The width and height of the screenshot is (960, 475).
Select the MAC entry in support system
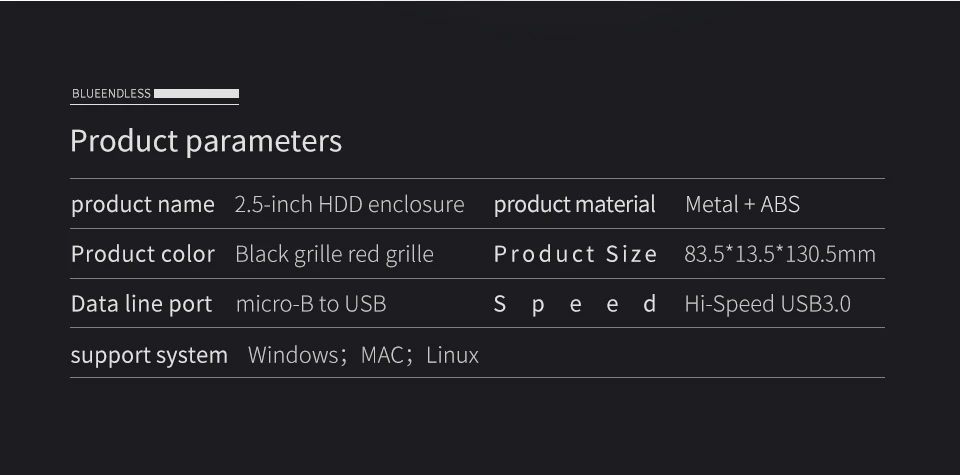tap(382, 355)
